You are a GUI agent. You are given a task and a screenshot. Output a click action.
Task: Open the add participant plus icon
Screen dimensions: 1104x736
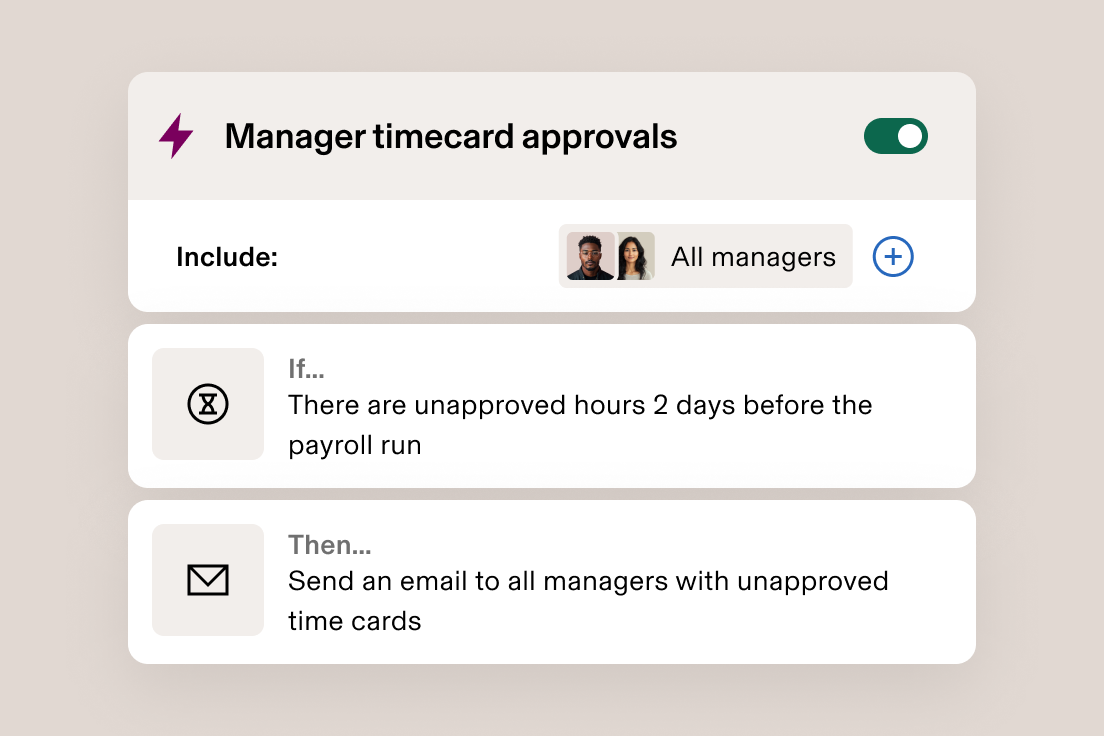click(892, 256)
